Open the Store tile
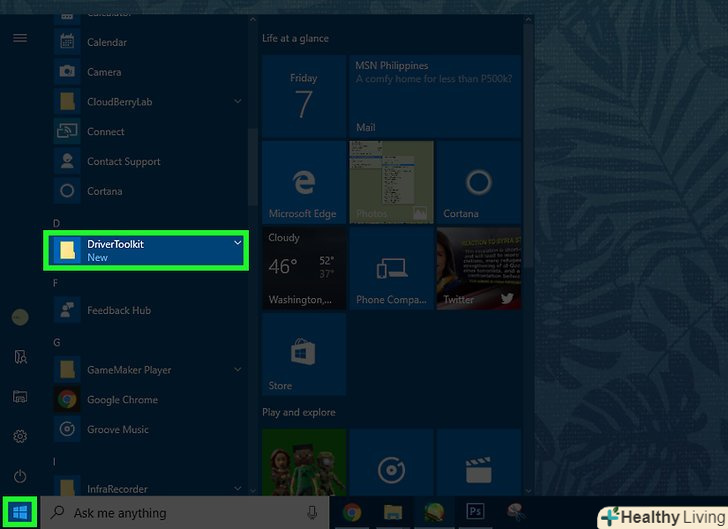 304,354
